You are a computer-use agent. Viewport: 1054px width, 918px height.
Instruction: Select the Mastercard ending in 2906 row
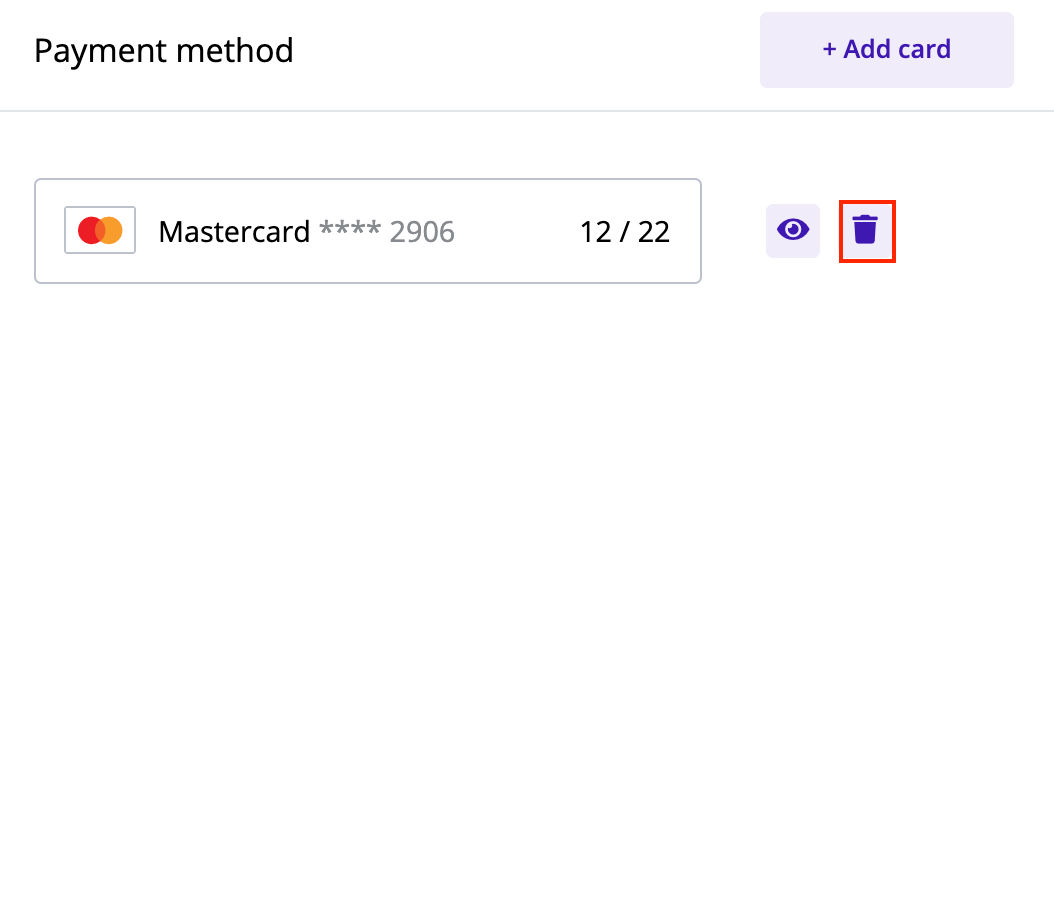click(x=368, y=231)
